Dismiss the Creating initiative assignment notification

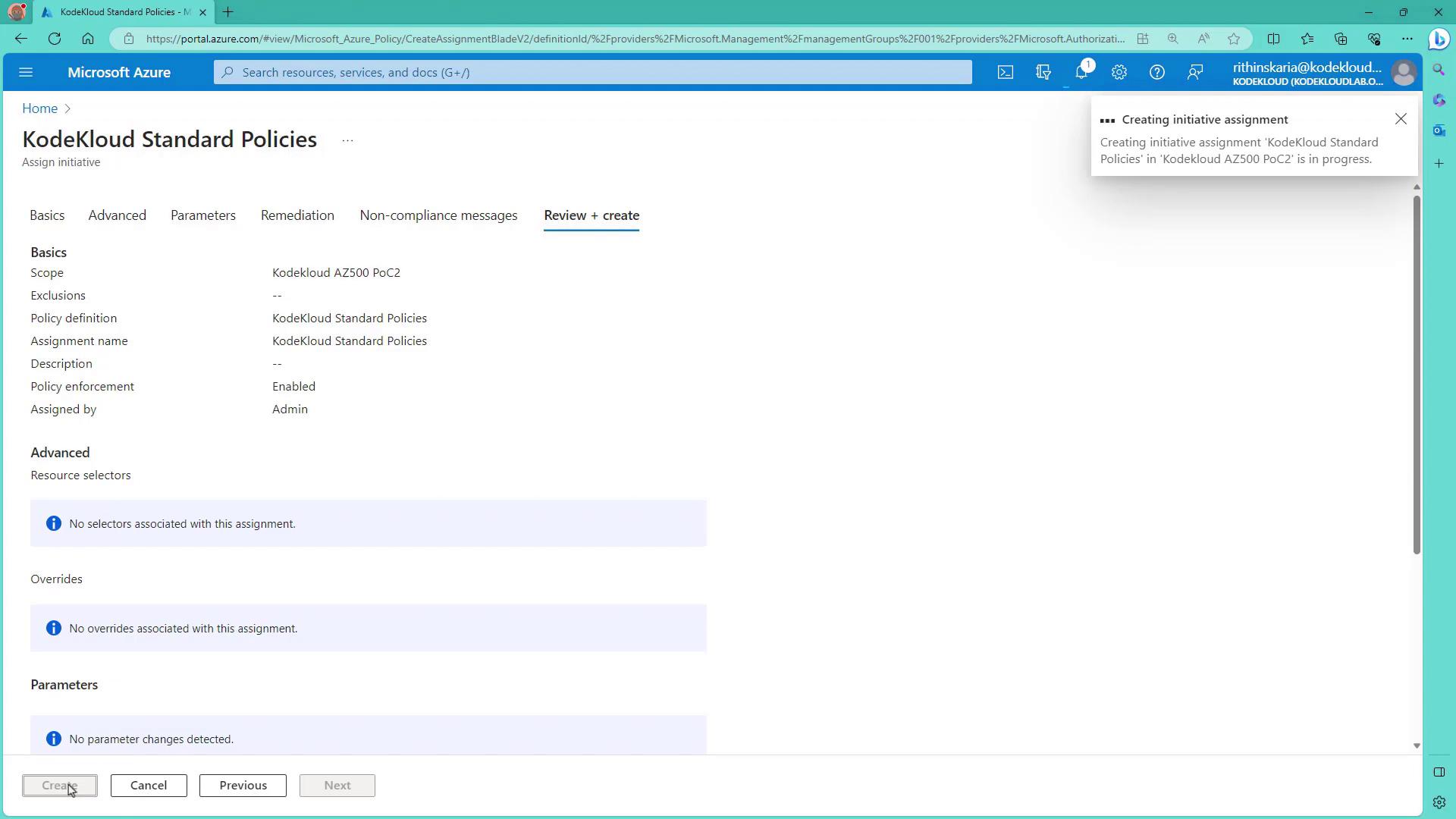tap(1401, 119)
